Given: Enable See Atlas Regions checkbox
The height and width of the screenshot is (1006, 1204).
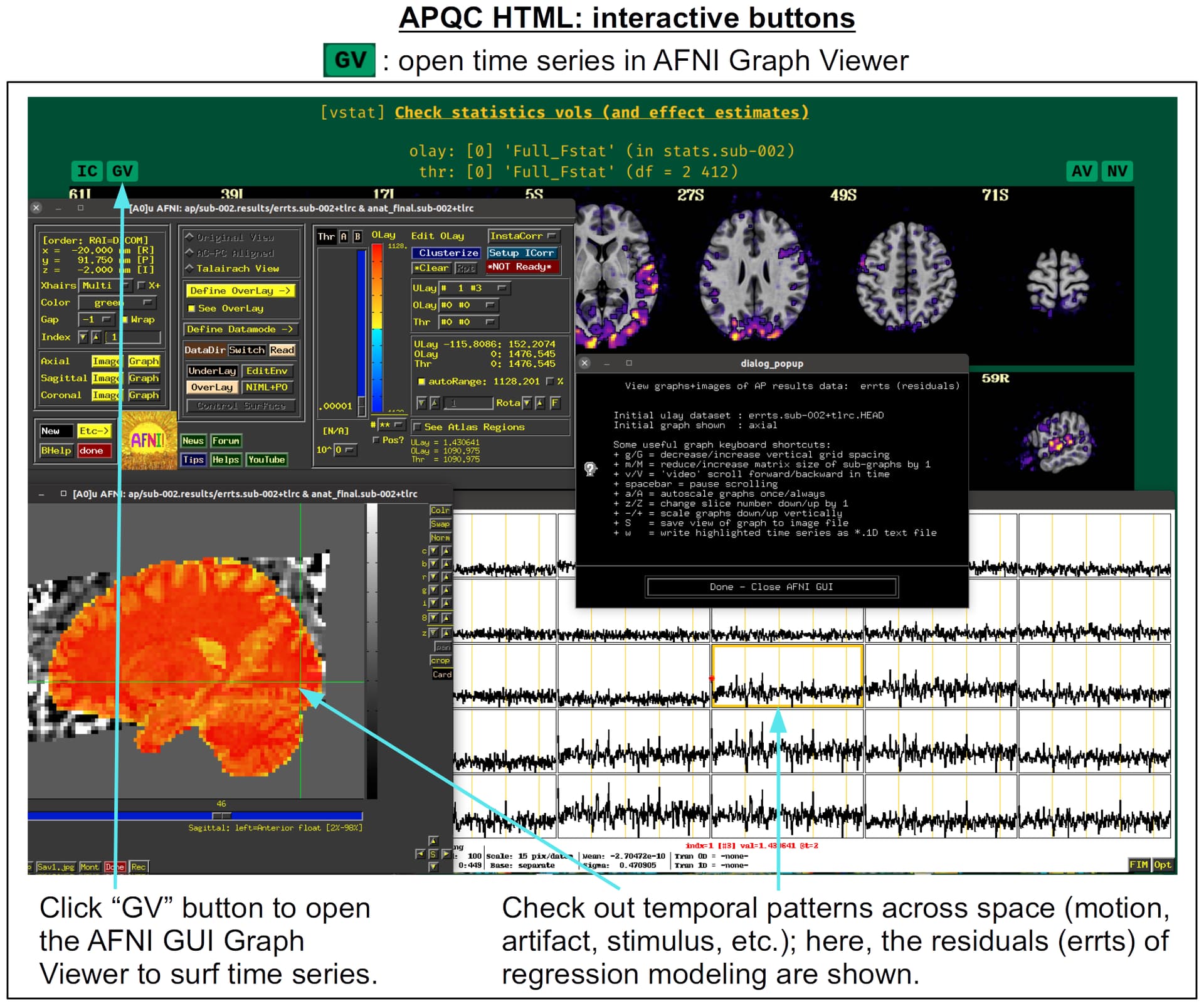Looking at the screenshot, I should coord(418,427).
